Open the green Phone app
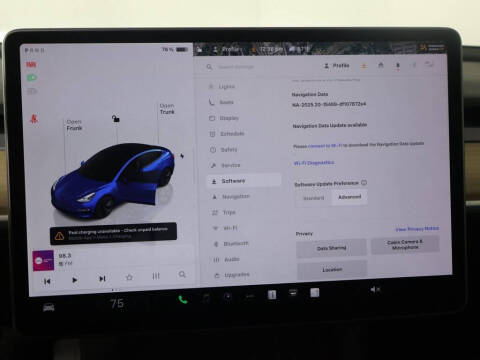Screen dimensions: 480x360 (x=182, y=300)
